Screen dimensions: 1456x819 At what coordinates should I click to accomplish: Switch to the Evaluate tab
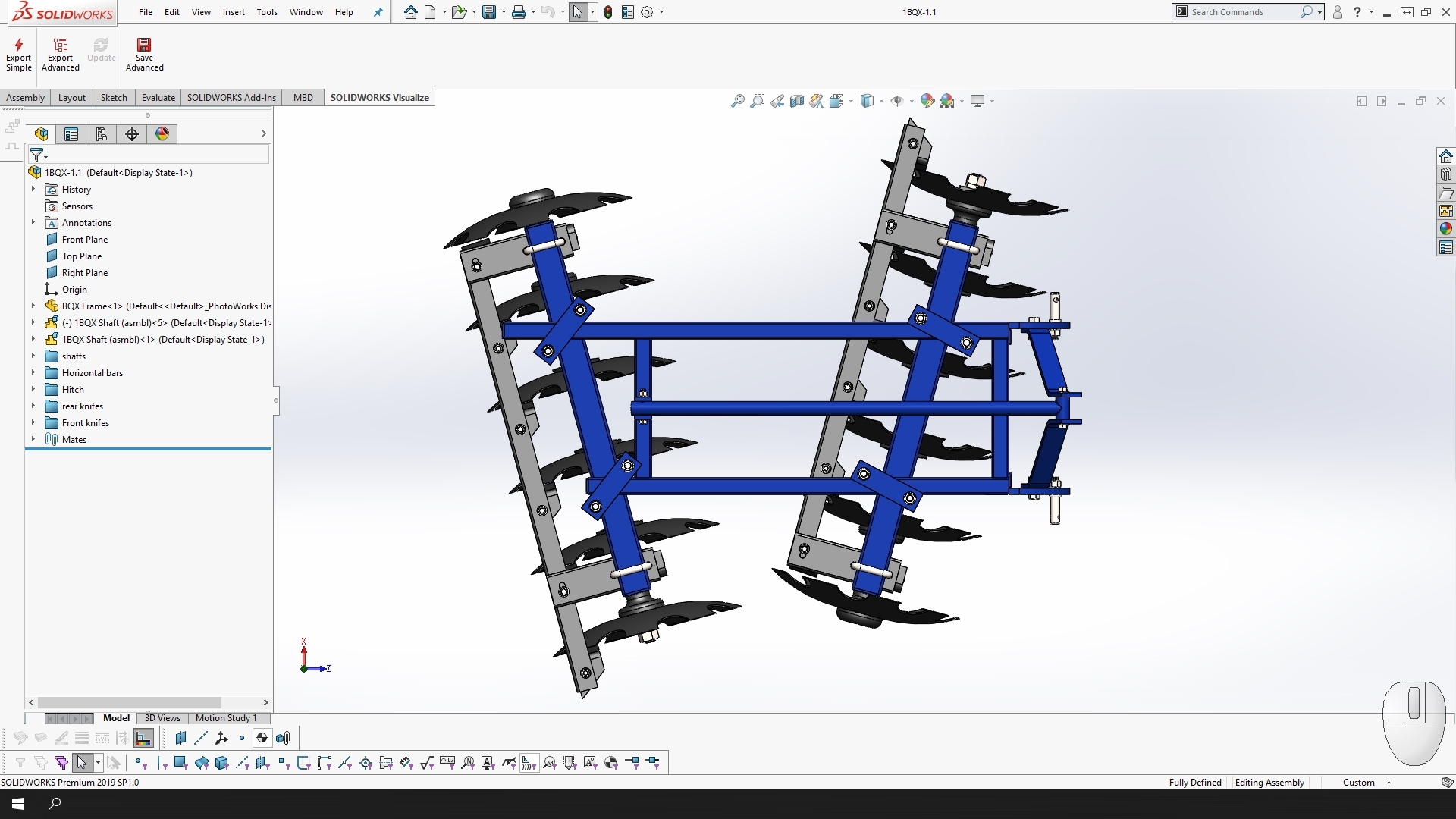coord(158,98)
